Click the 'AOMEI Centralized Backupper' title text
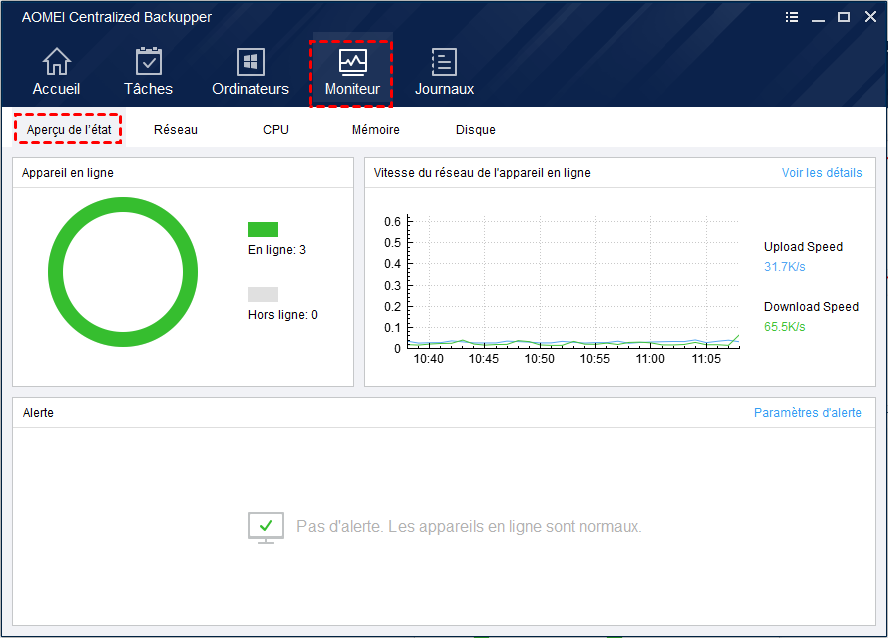 tap(117, 17)
